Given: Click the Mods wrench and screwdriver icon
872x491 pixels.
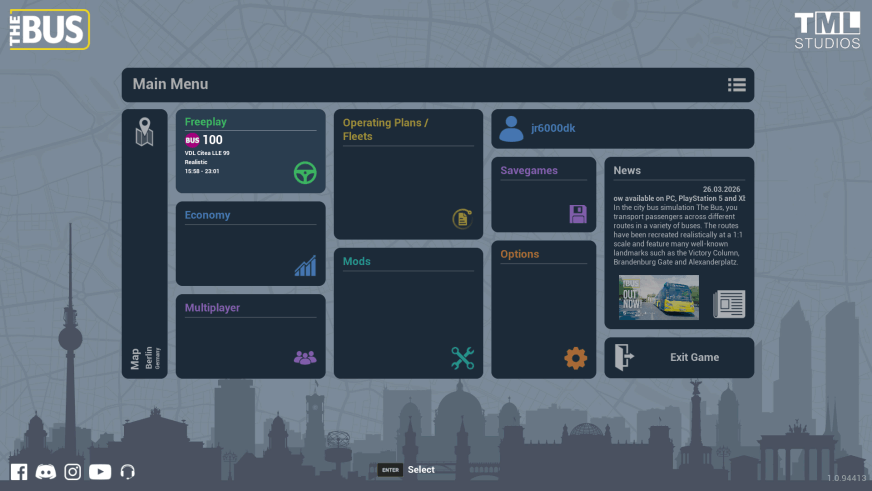Looking at the screenshot, I should pyautogui.click(x=462, y=358).
